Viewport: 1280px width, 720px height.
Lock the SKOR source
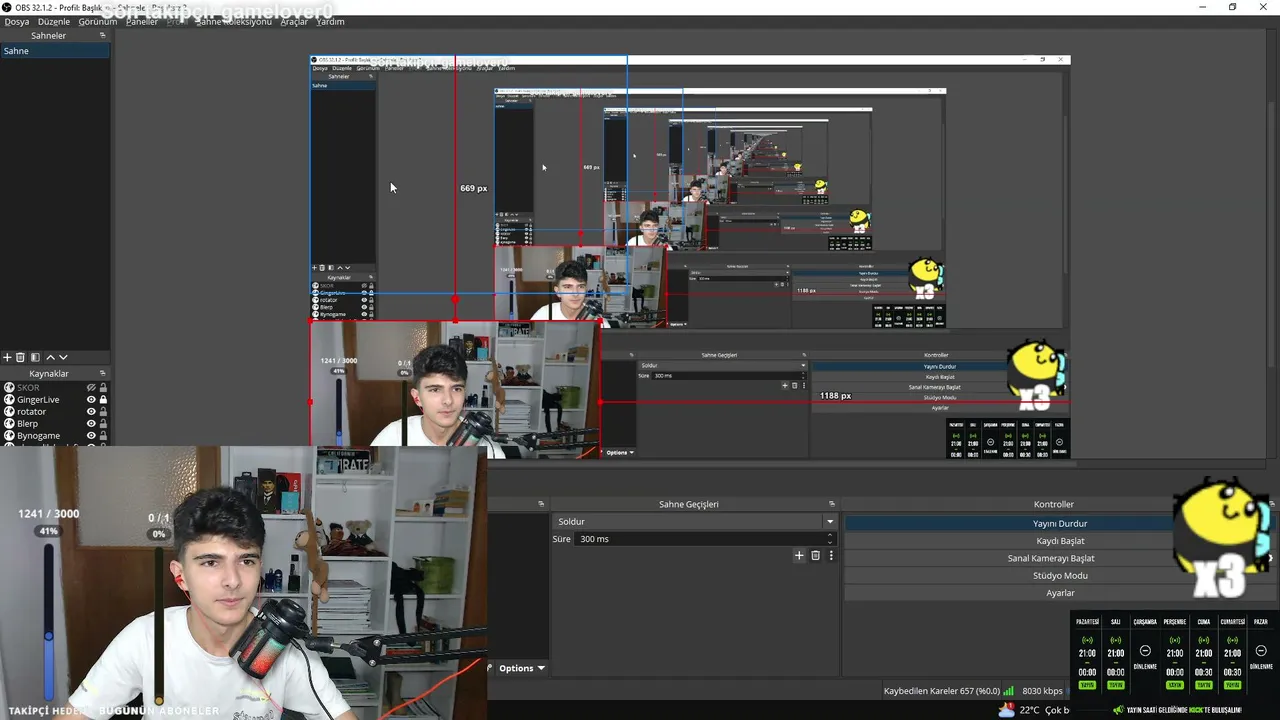pos(103,387)
